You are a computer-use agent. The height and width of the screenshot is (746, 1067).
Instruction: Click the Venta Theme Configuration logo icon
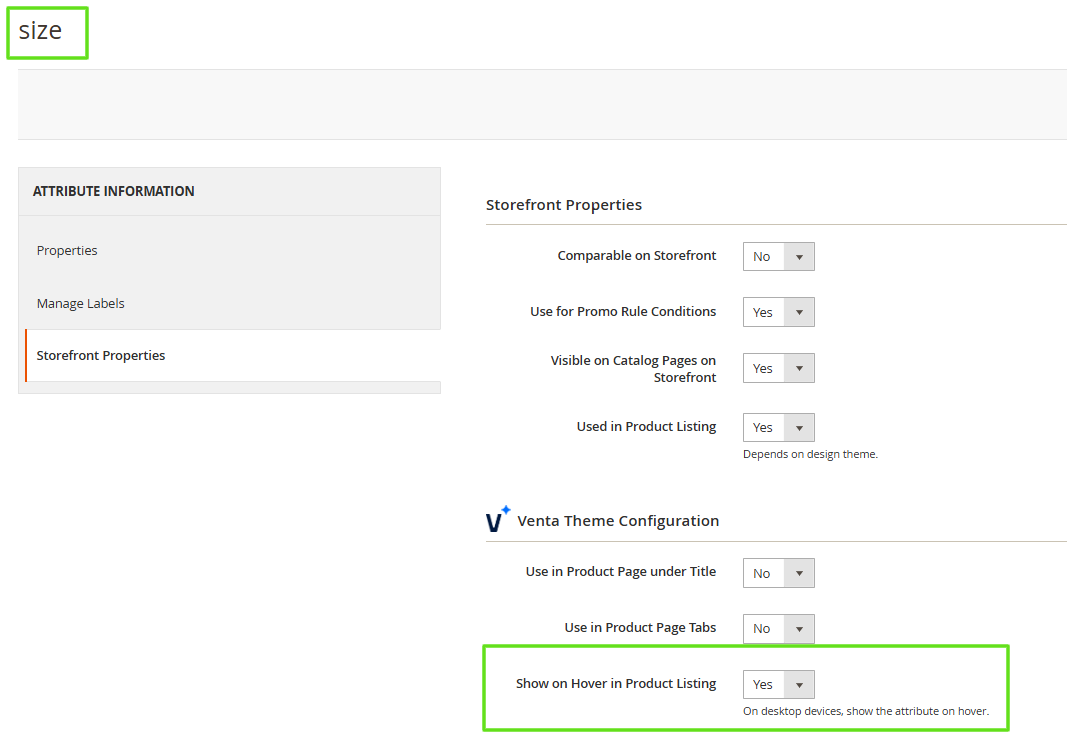pos(497,519)
